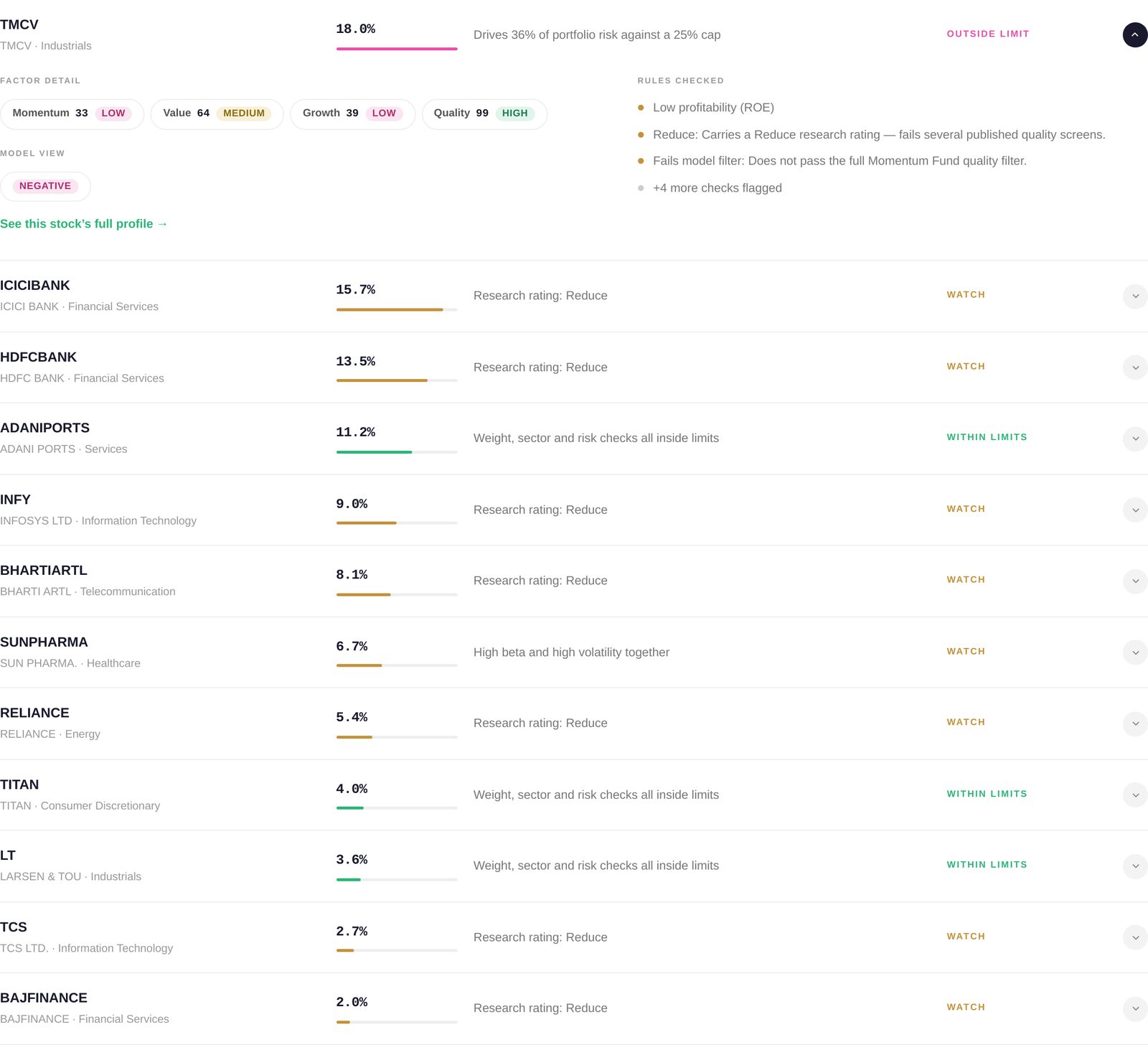The height and width of the screenshot is (1045, 1148).
Task: Click the WITHIN LIMITS status for TITAN
Action: coord(987,794)
